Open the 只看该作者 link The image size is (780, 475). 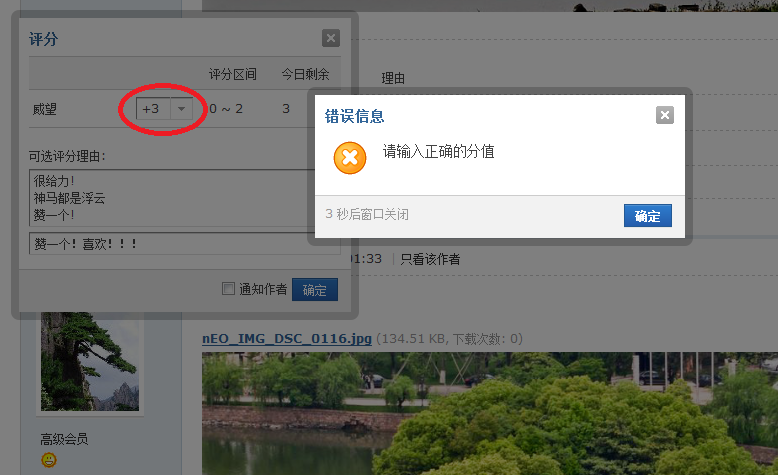[x=430, y=259]
